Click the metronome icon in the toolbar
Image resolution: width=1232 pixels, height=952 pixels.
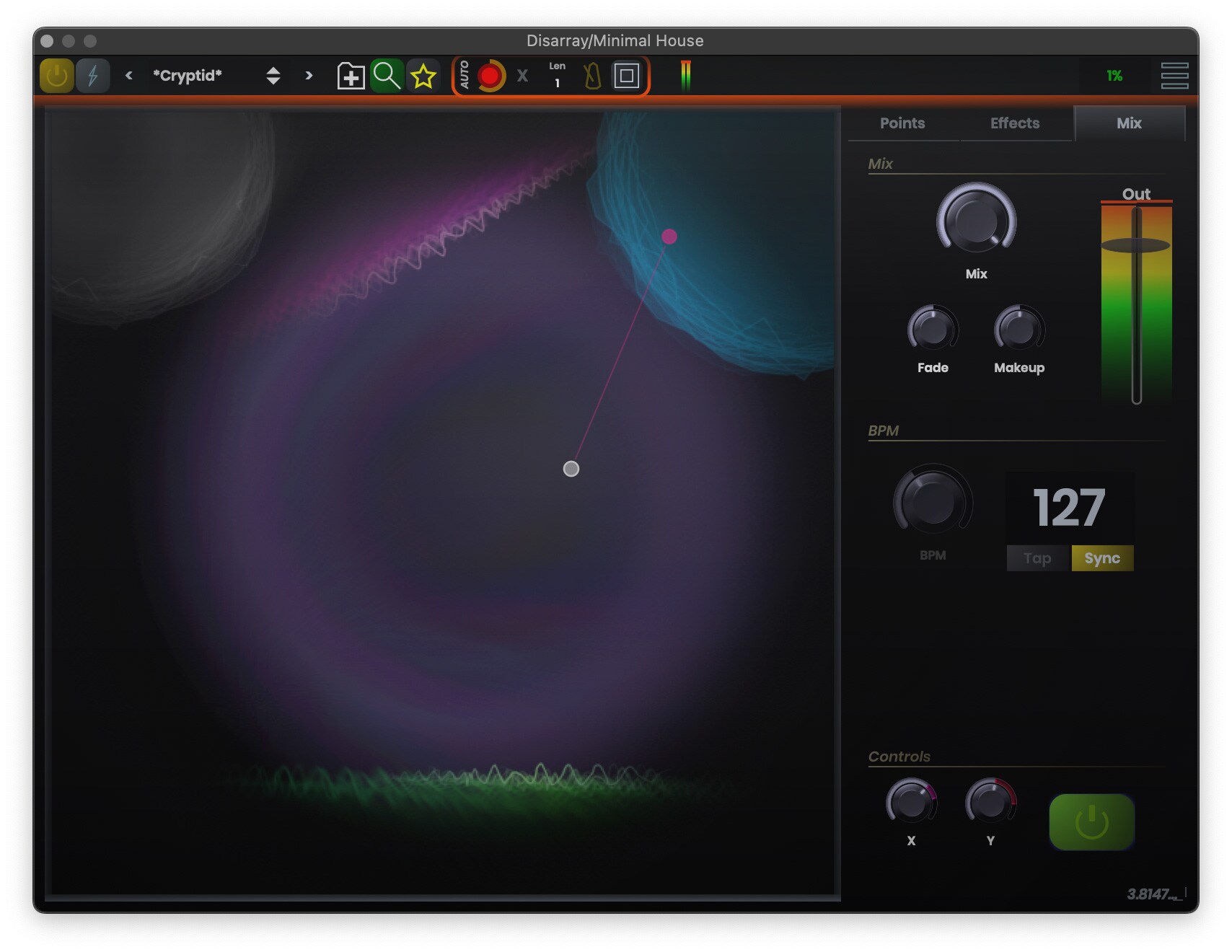pos(591,75)
